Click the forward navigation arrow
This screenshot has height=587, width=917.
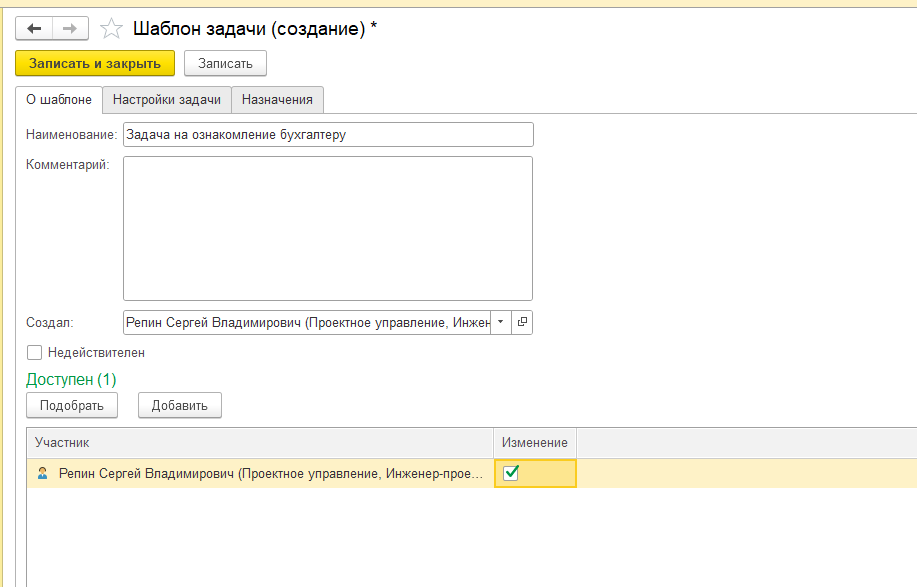pos(70,29)
